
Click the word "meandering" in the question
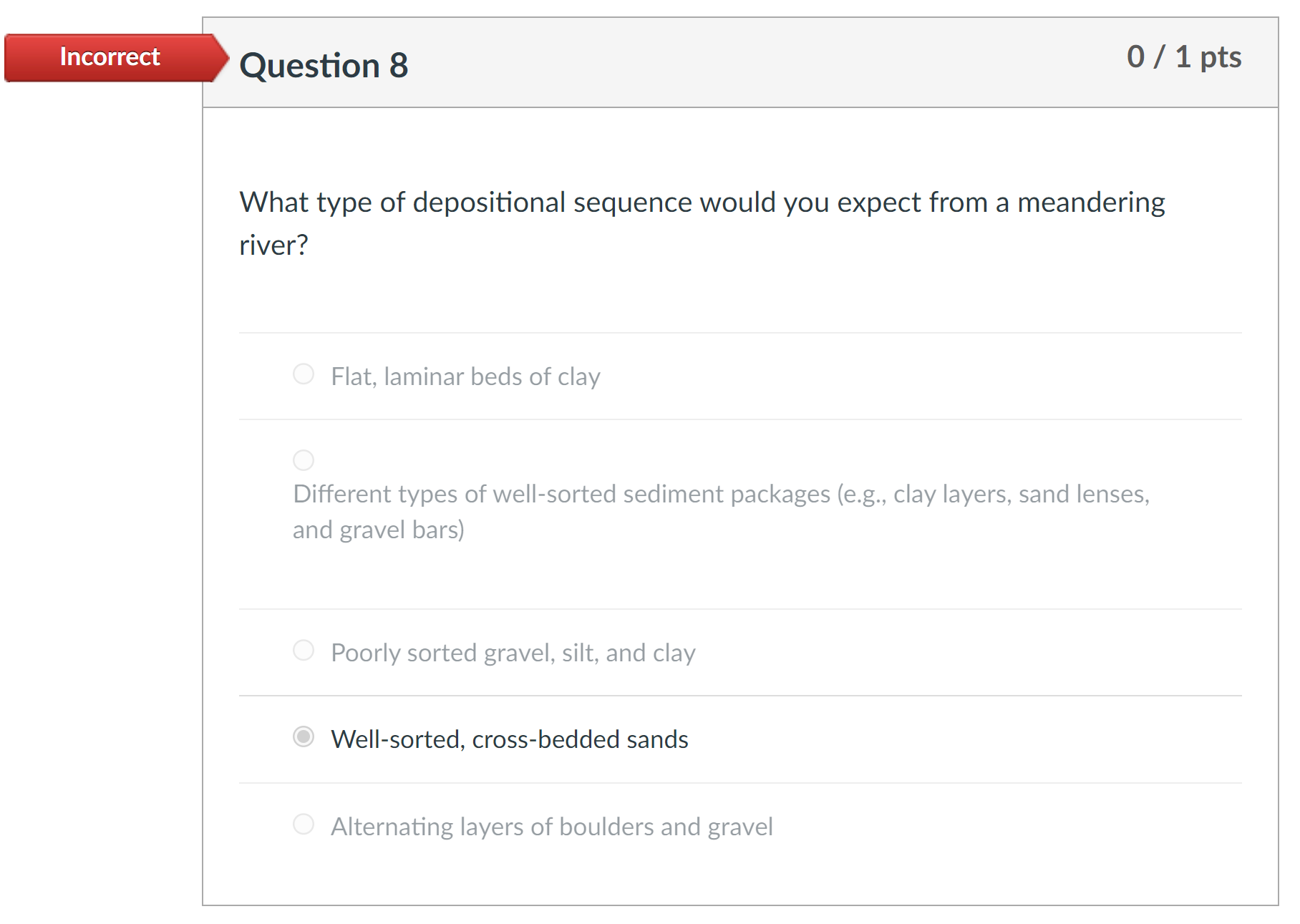pyautogui.click(x=1091, y=203)
